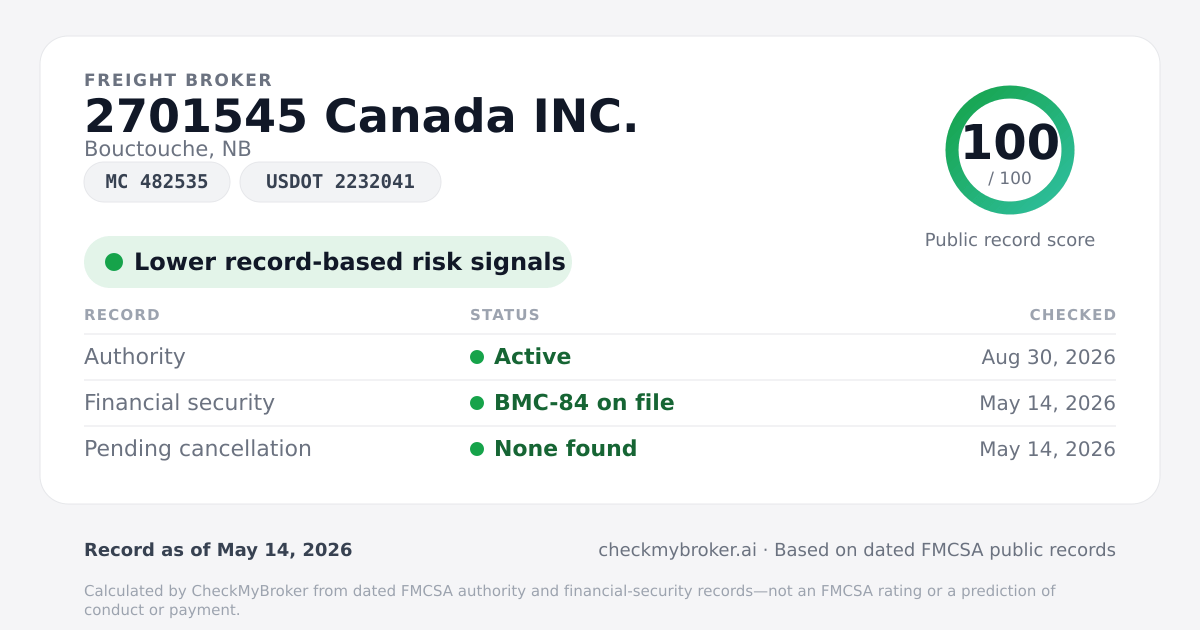Image resolution: width=1200 pixels, height=630 pixels.
Task: Open the checkmybroker.ai link in footer
Action: click(x=677, y=550)
